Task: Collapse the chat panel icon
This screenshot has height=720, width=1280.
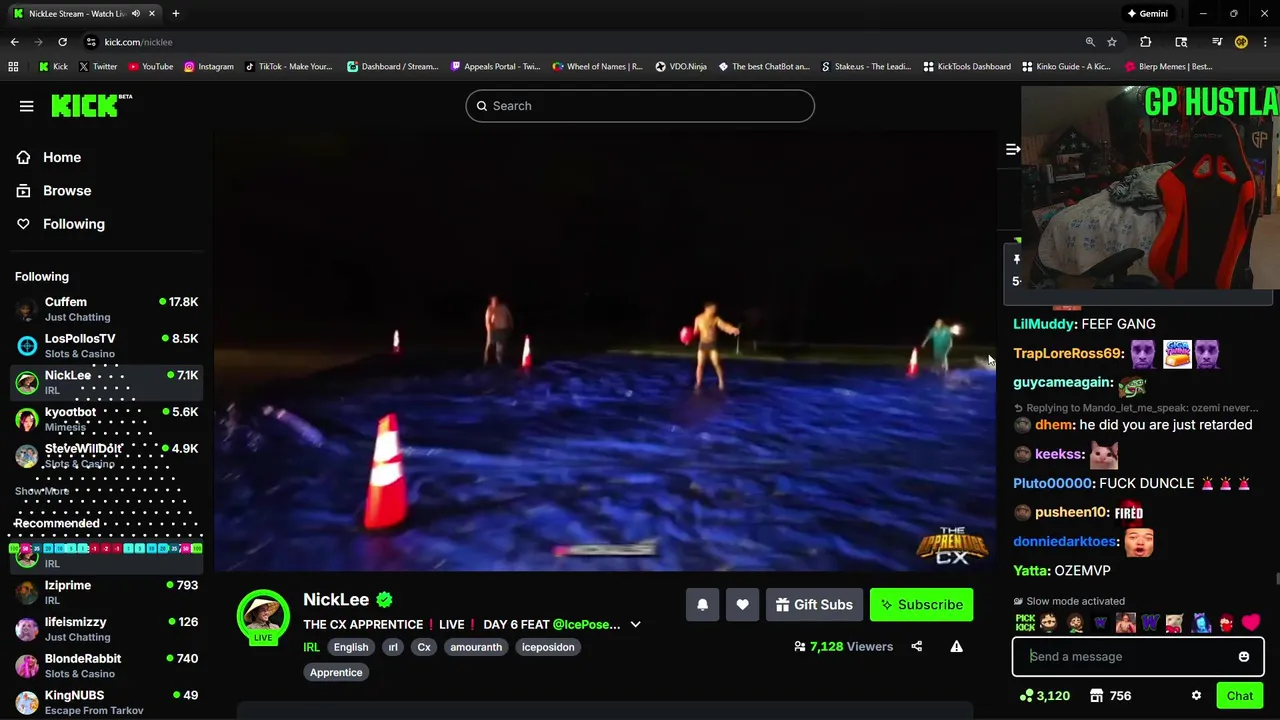Action: 1012,149
